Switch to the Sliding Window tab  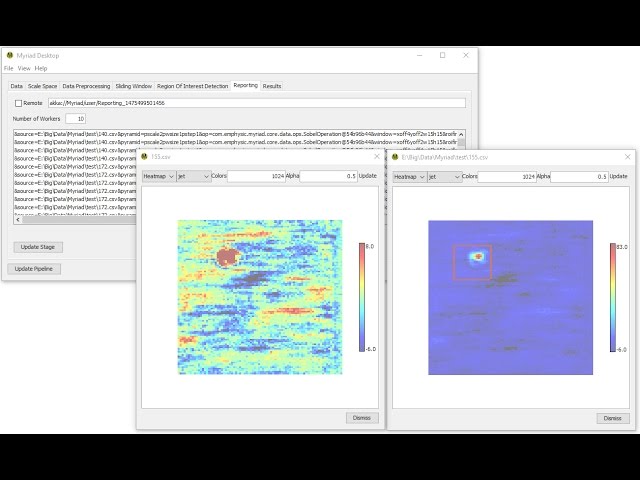(x=133, y=86)
